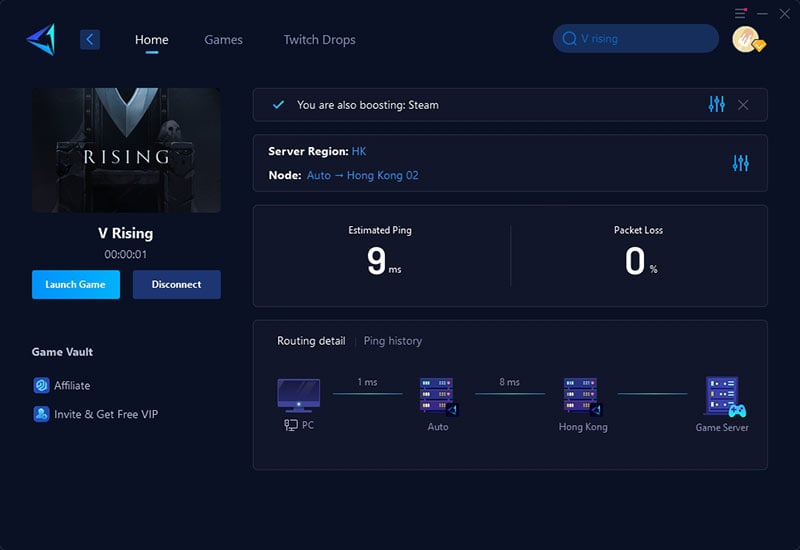Change server region HK link
The height and width of the screenshot is (550, 800).
359,152
